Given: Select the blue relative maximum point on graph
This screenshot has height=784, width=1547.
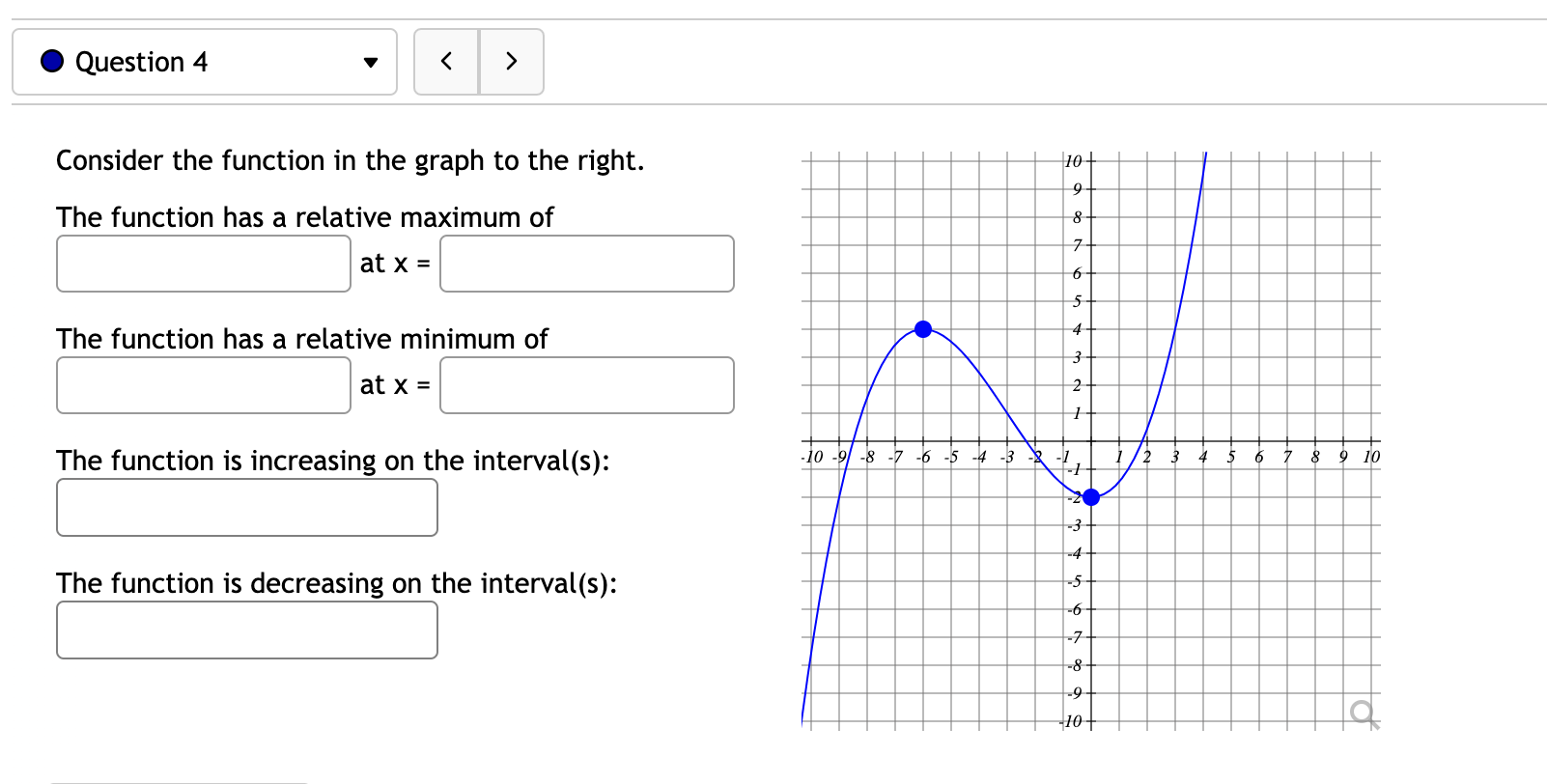Looking at the screenshot, I should [923, 329].
